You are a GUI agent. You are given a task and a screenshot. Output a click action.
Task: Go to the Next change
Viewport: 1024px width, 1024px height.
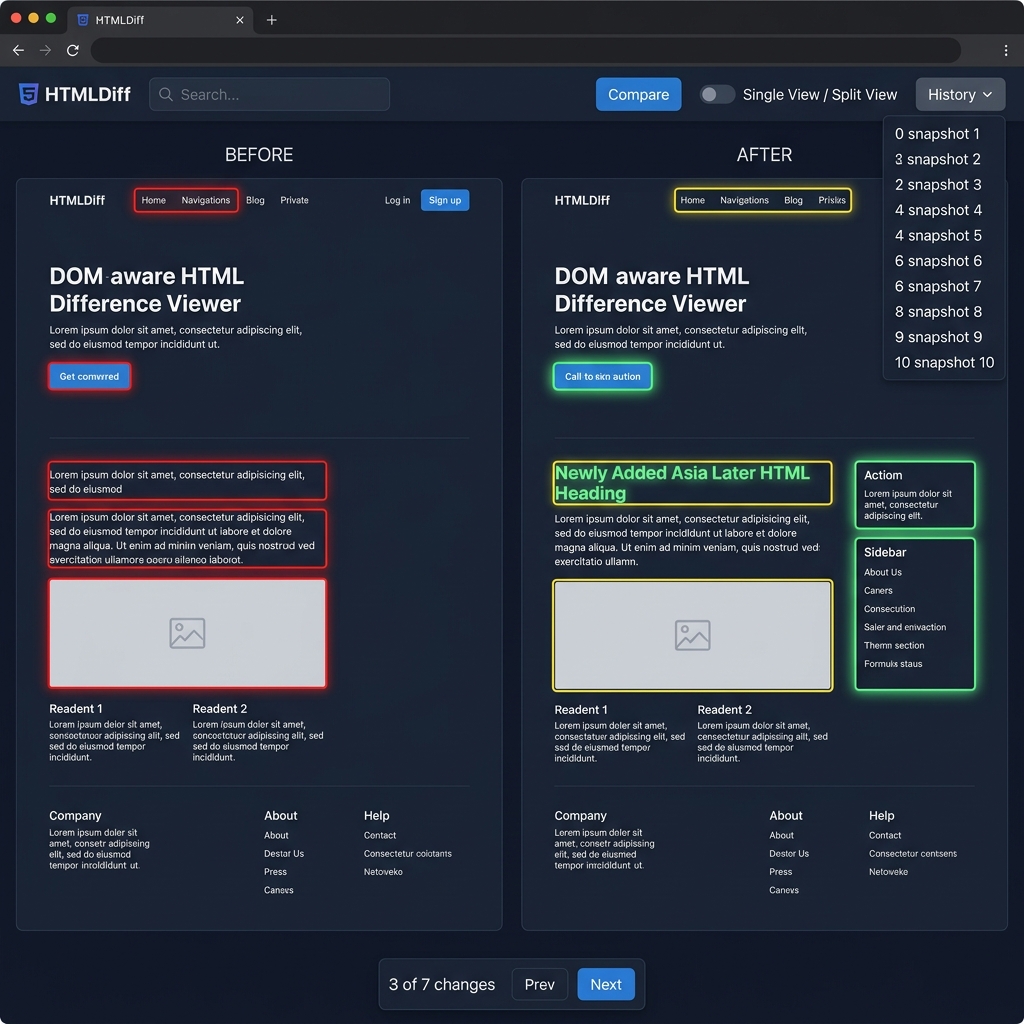pyautogui.click(x=605, y=984)
